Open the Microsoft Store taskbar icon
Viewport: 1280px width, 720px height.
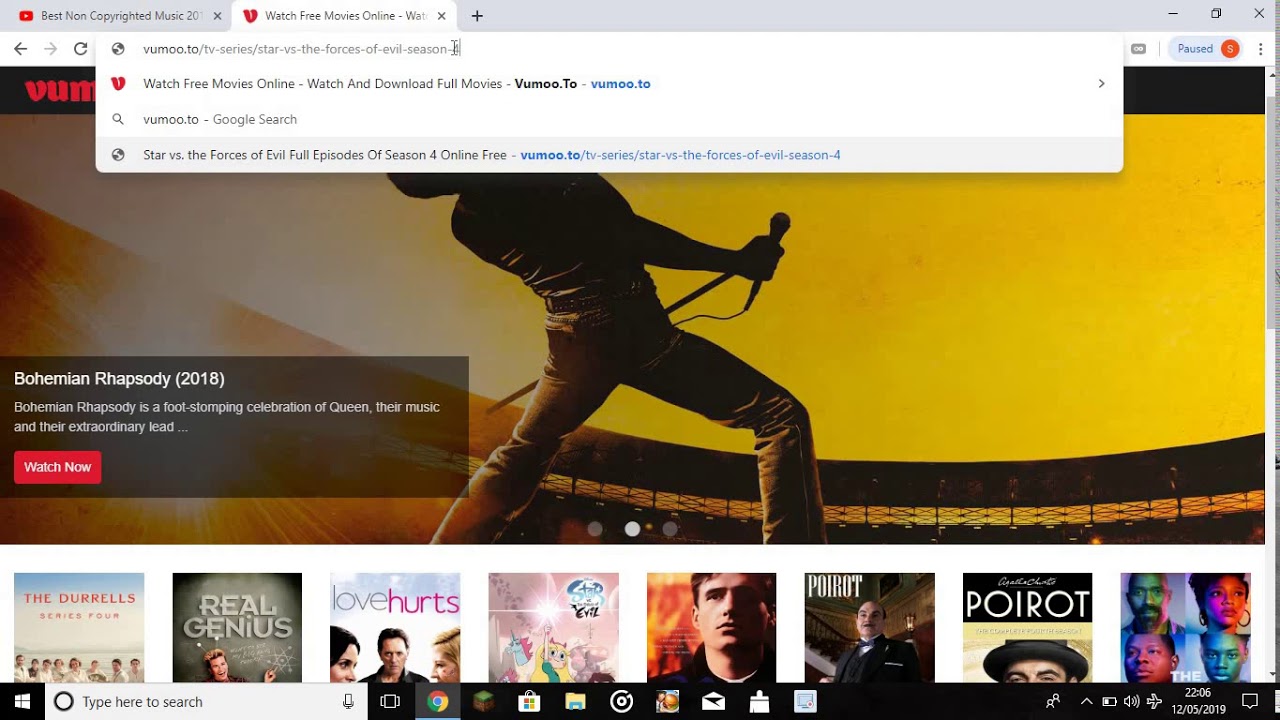[x=529, y=702]
